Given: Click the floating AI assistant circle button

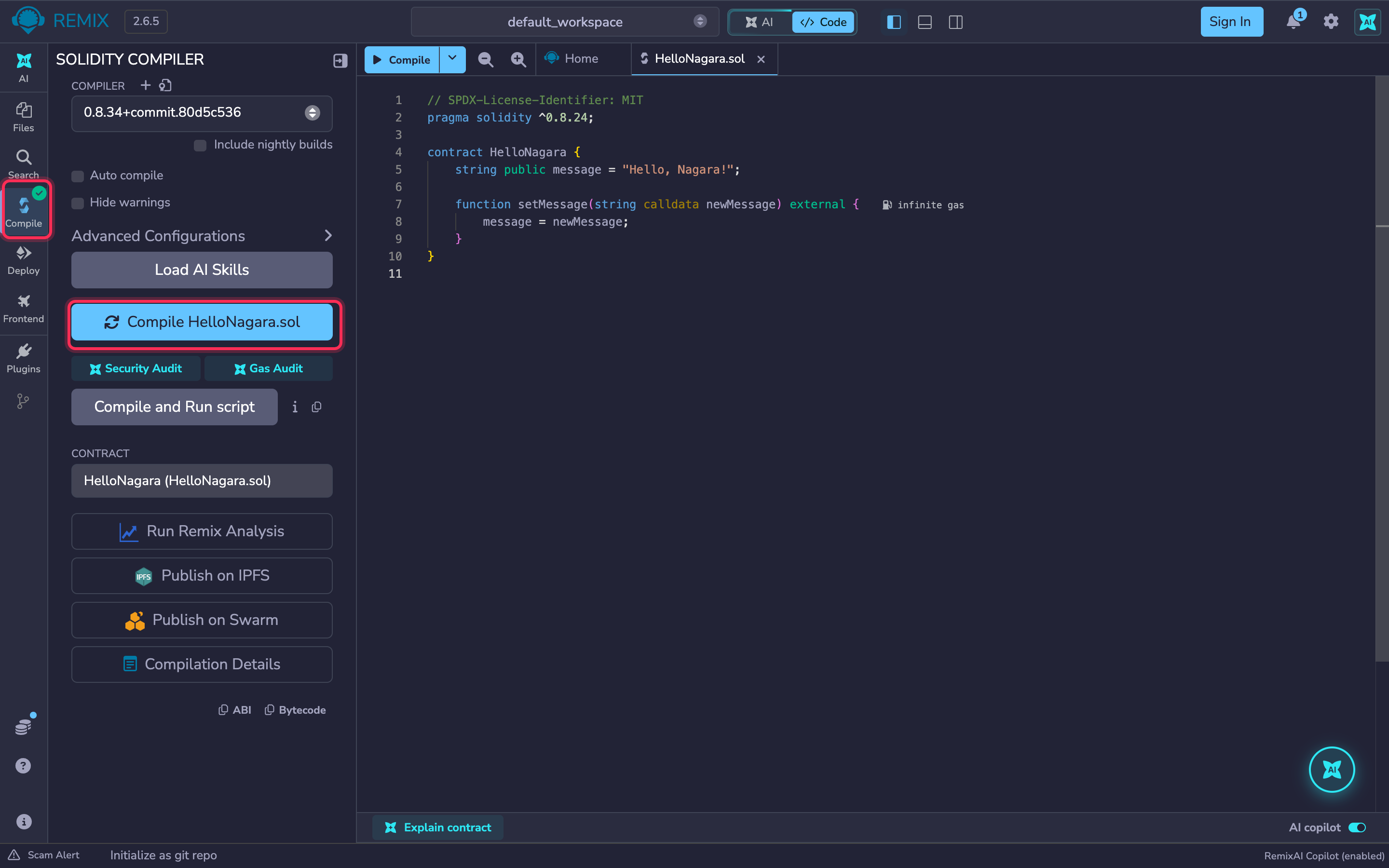Looking at the screenshot, I should click(x=1332, y=769).
